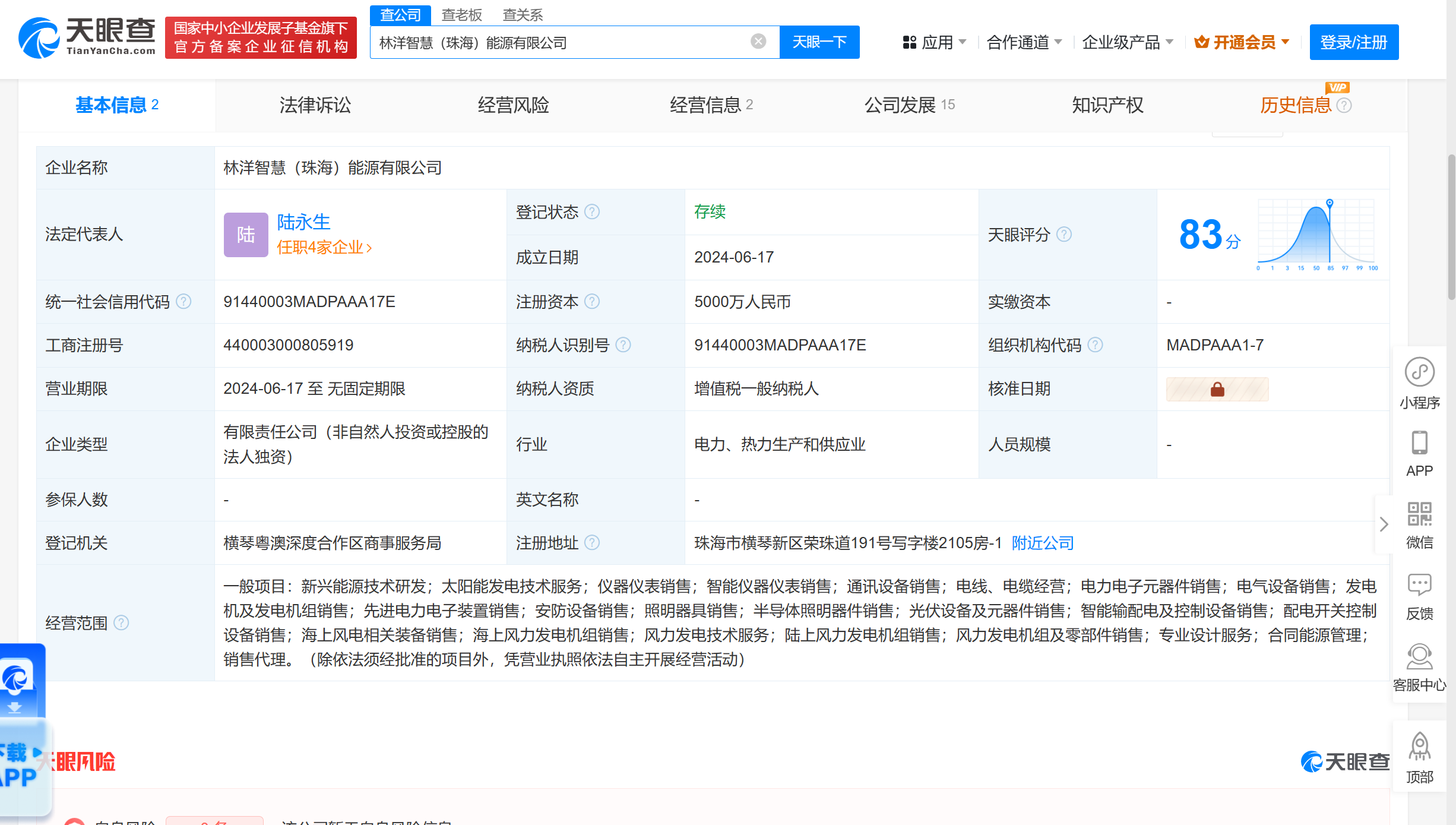Click help icon beside 统一社会信用代码
The width and height of the screenshot is (1456, 825).
click(183, 302)
